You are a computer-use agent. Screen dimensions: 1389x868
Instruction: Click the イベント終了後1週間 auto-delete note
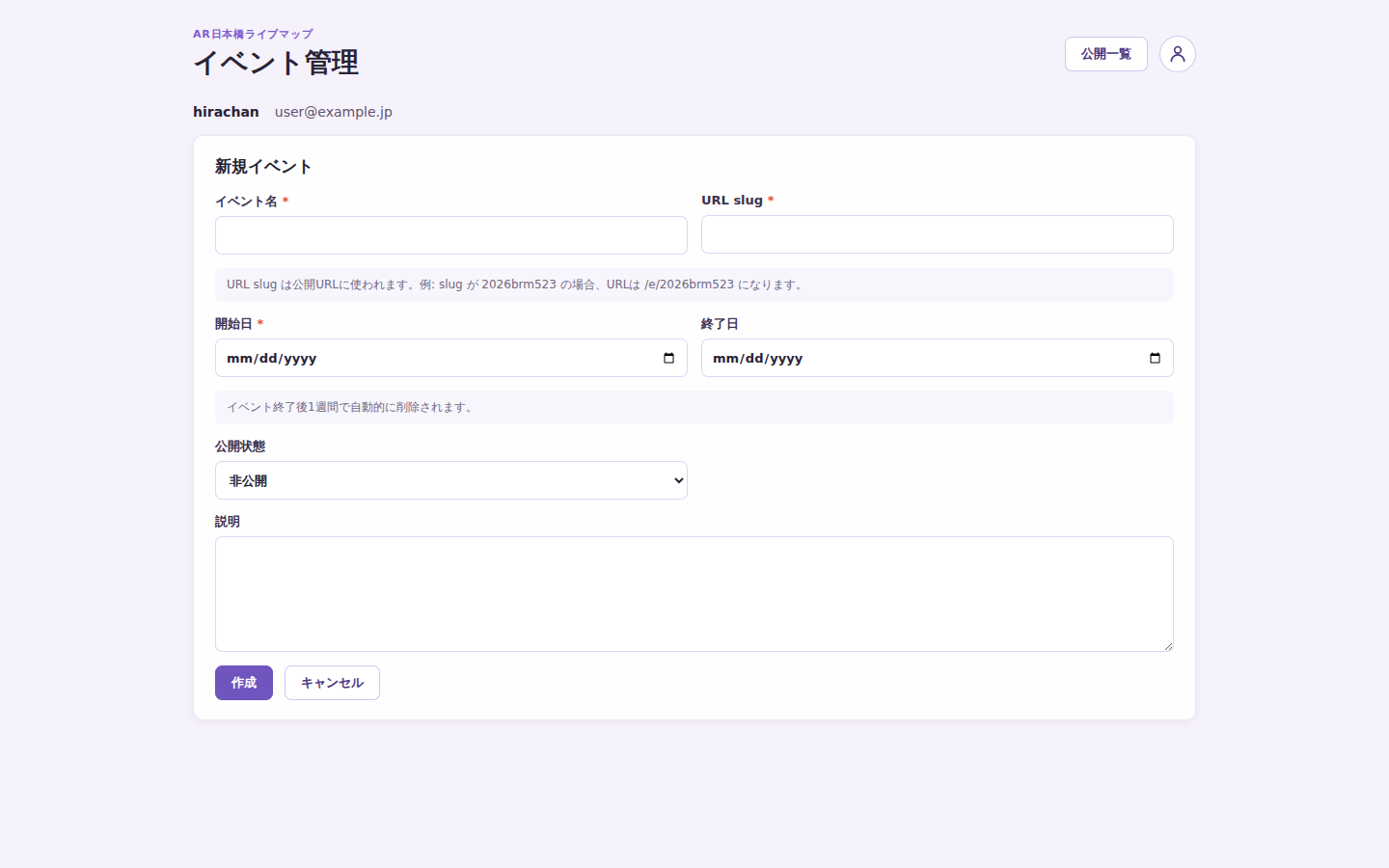pyautogui.click(x=352, y=407)
